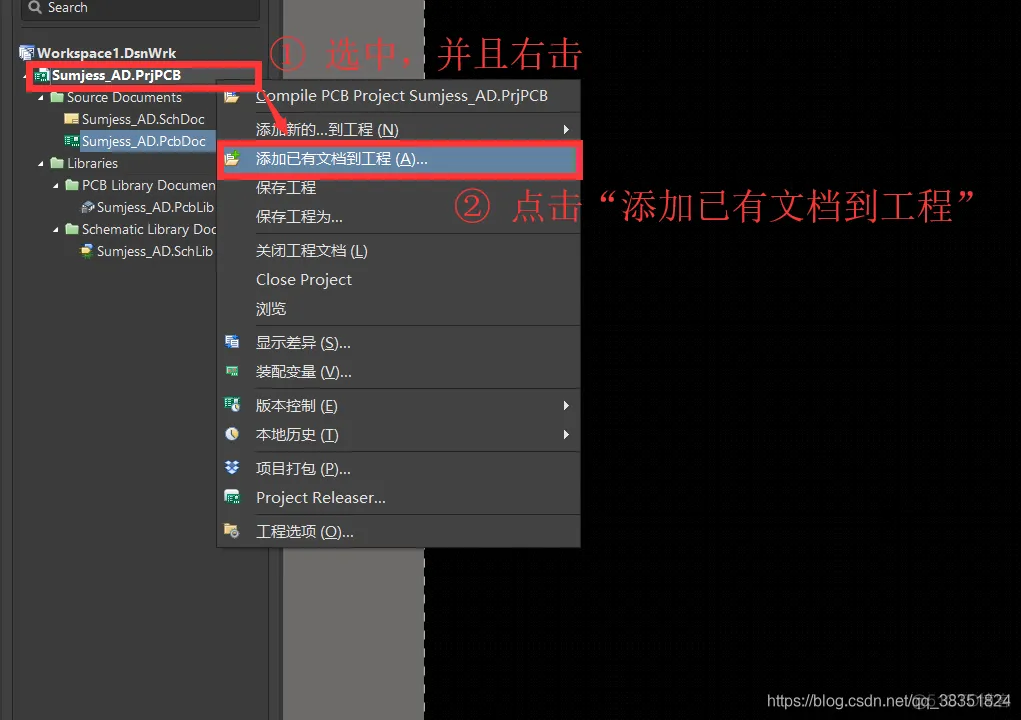Choose Close Project menu entry
Image resolution: width=1021 pixels, height=720 pixels.
(399, 279)
